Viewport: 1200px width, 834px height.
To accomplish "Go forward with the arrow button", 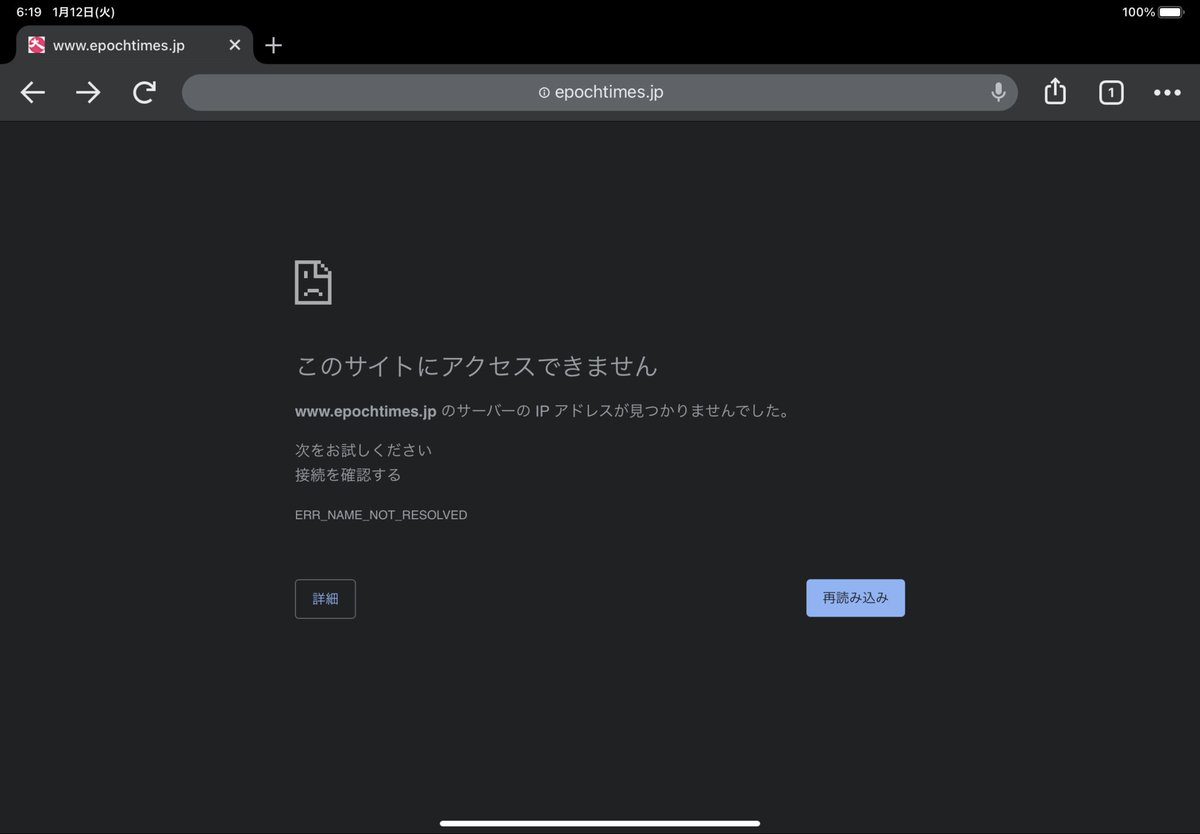I will pyautogui.click(x=88, y=93).
